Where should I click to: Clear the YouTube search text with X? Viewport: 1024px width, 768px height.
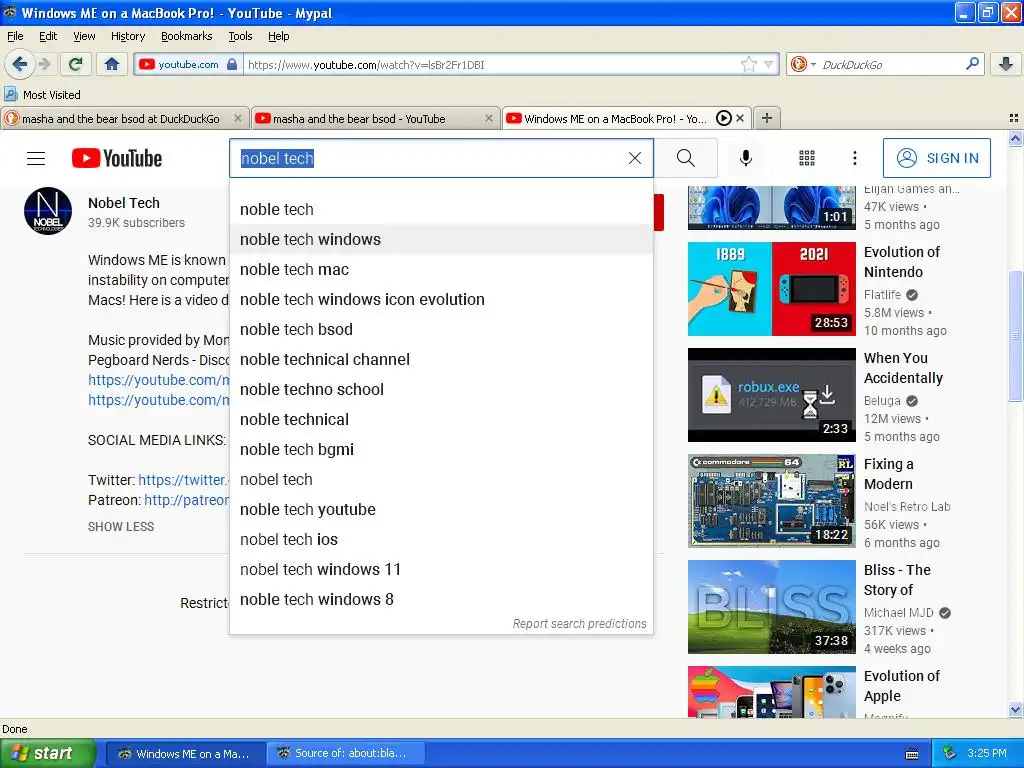click(x=635, y=158)
